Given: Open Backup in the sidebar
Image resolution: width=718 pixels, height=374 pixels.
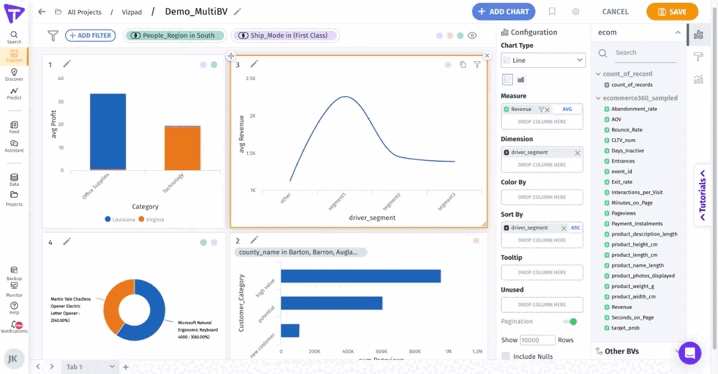Looking at the screenshot, I should click(x=14, y=273).
